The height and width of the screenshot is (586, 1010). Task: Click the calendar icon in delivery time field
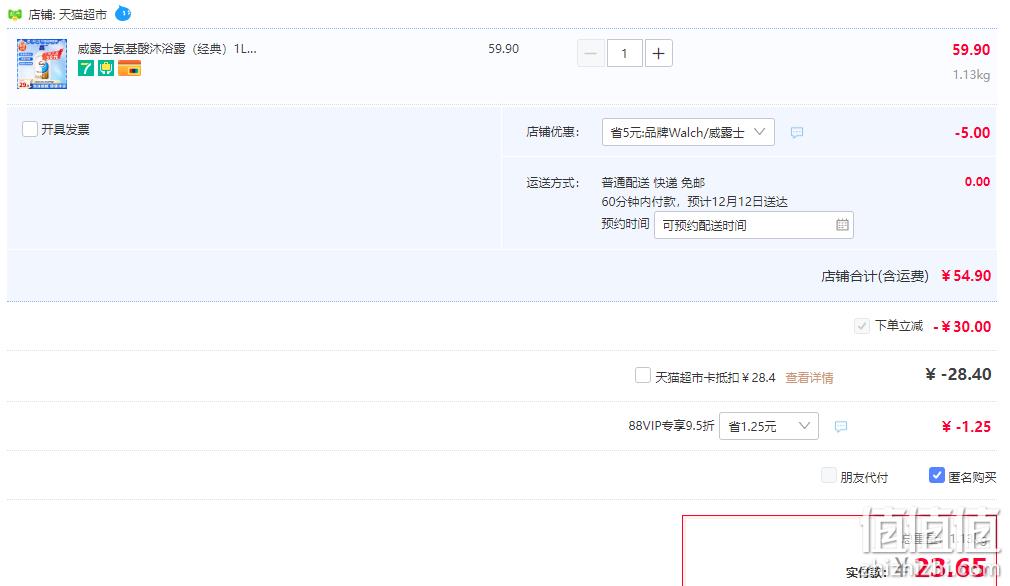[x=842, y=225]
